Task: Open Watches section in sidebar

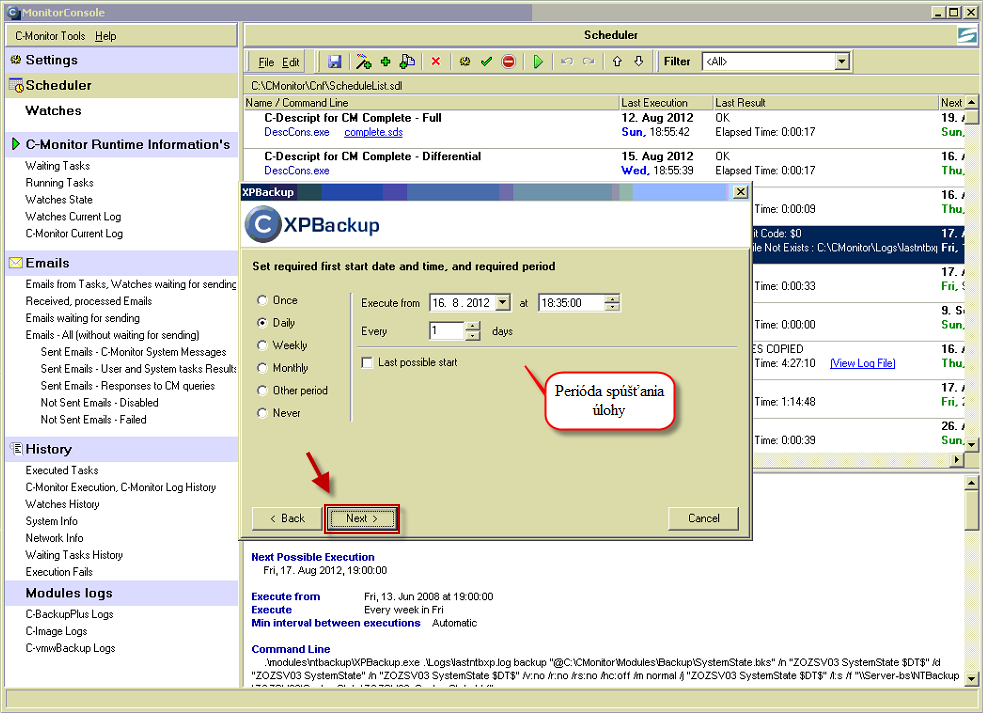Action: coord(53,110)
